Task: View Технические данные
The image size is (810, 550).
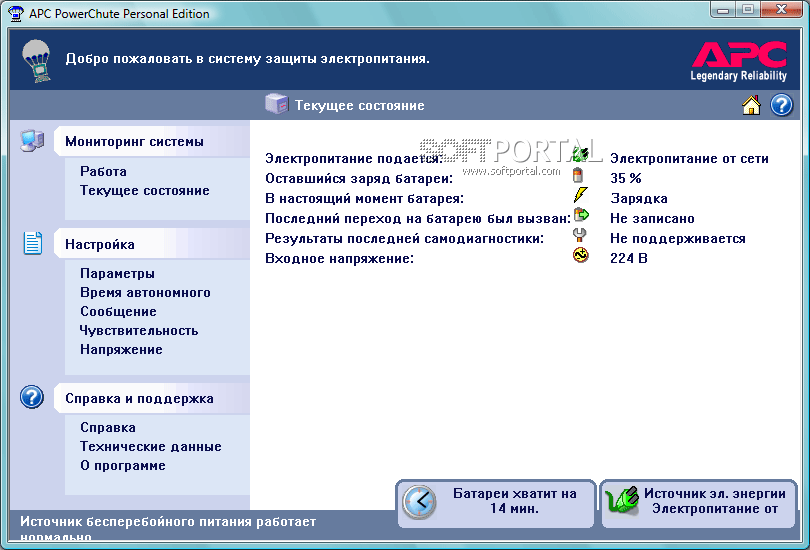Action: (150, 446)
